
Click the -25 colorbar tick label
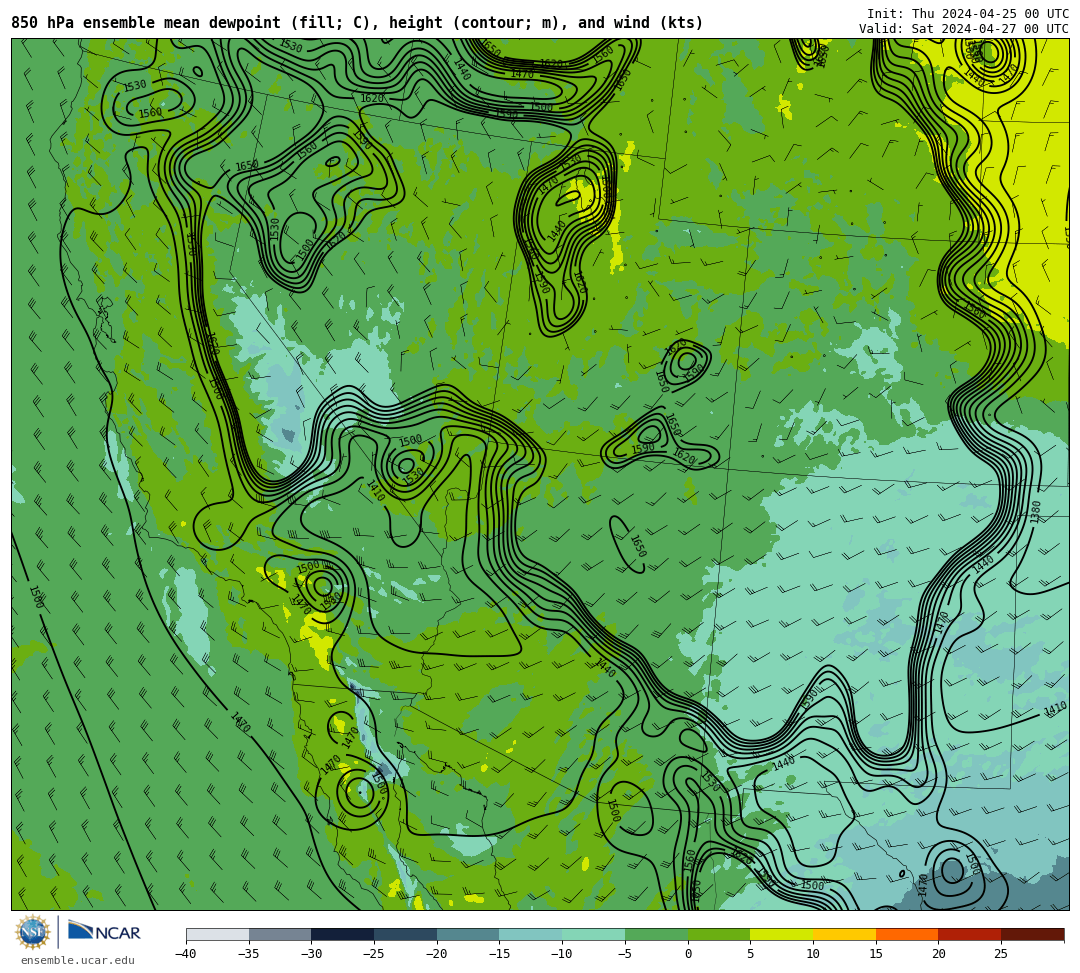click(374, 954)
